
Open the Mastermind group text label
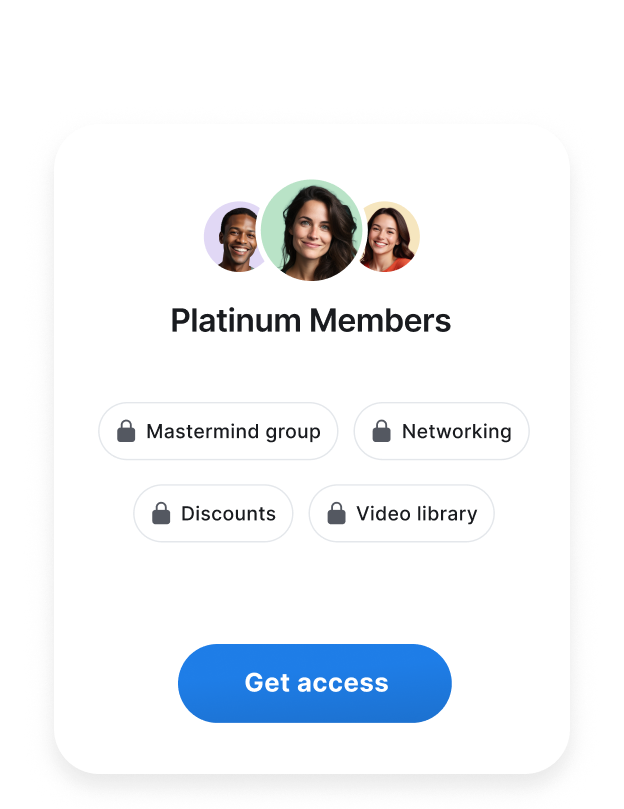click(x=233, y=432)
